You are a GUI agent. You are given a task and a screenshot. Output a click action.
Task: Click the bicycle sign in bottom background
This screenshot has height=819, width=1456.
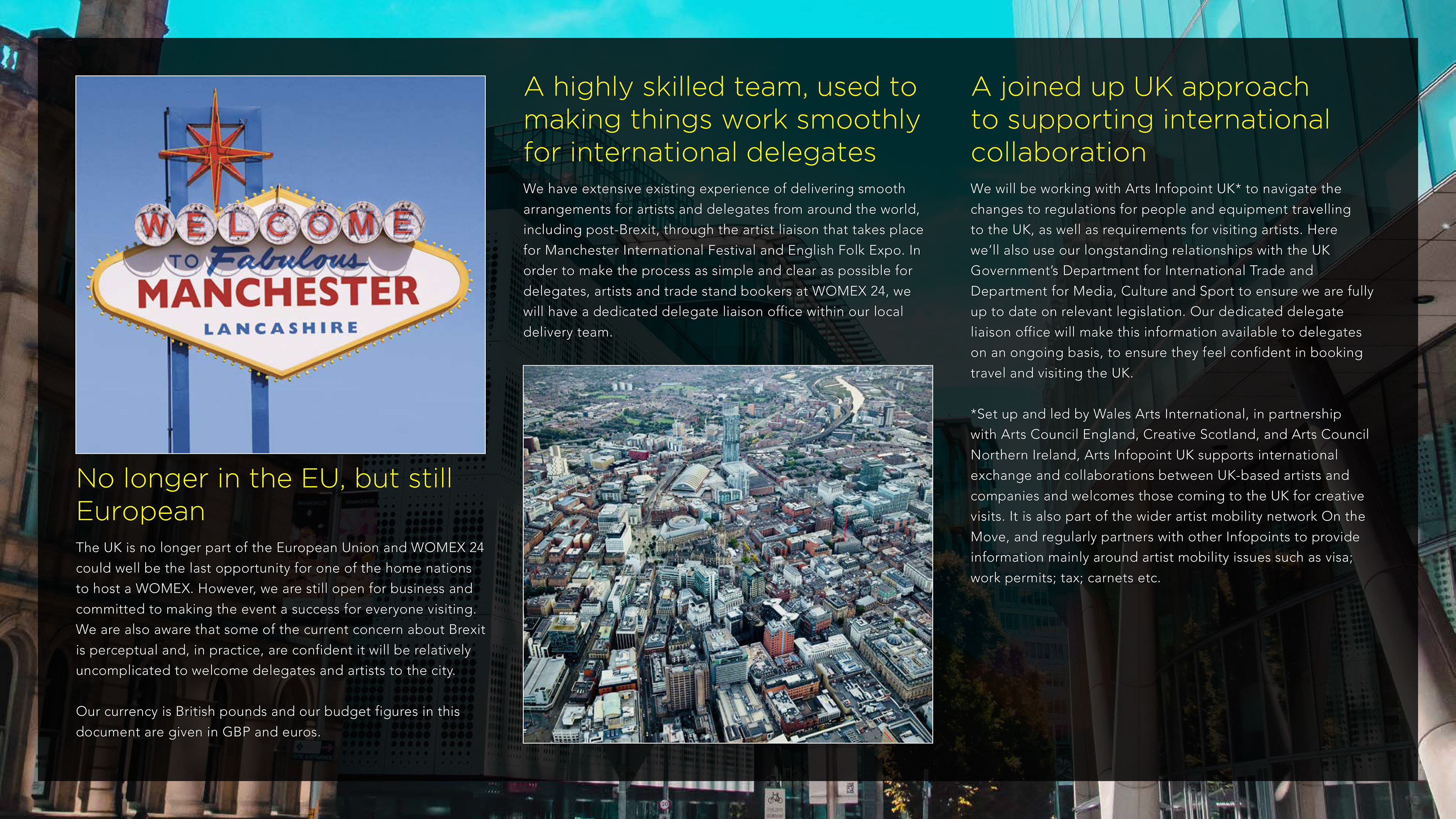coord(774,799)
